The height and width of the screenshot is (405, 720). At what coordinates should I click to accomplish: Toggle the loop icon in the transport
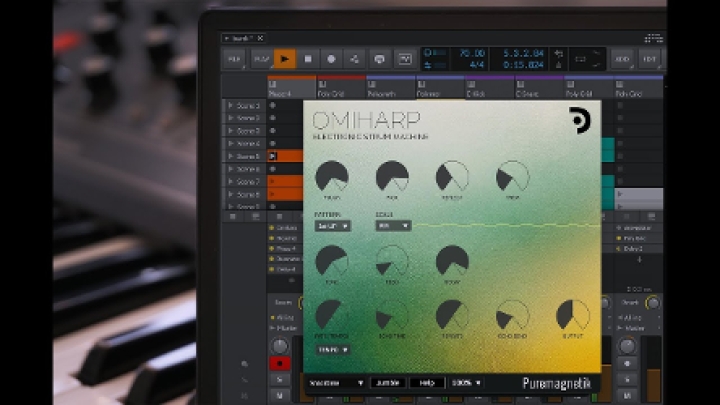(379, 59)
